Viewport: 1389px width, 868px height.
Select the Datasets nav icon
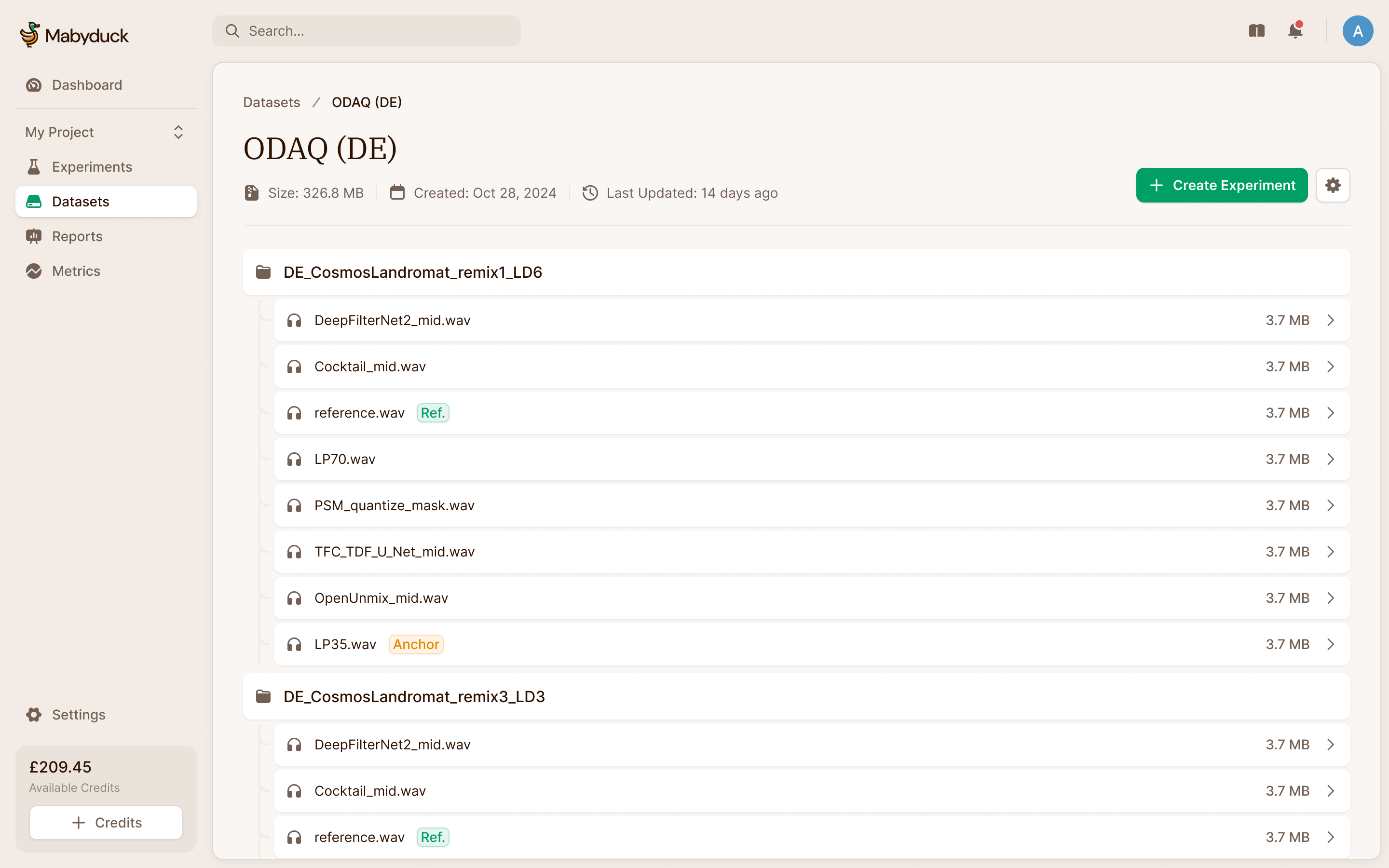34,201
